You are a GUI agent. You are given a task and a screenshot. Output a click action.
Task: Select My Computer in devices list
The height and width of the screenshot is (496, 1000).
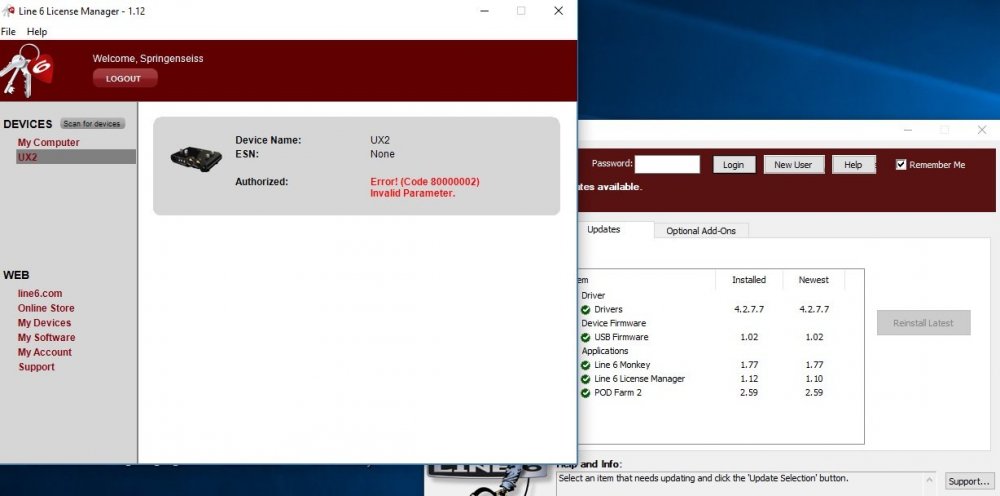48,143
